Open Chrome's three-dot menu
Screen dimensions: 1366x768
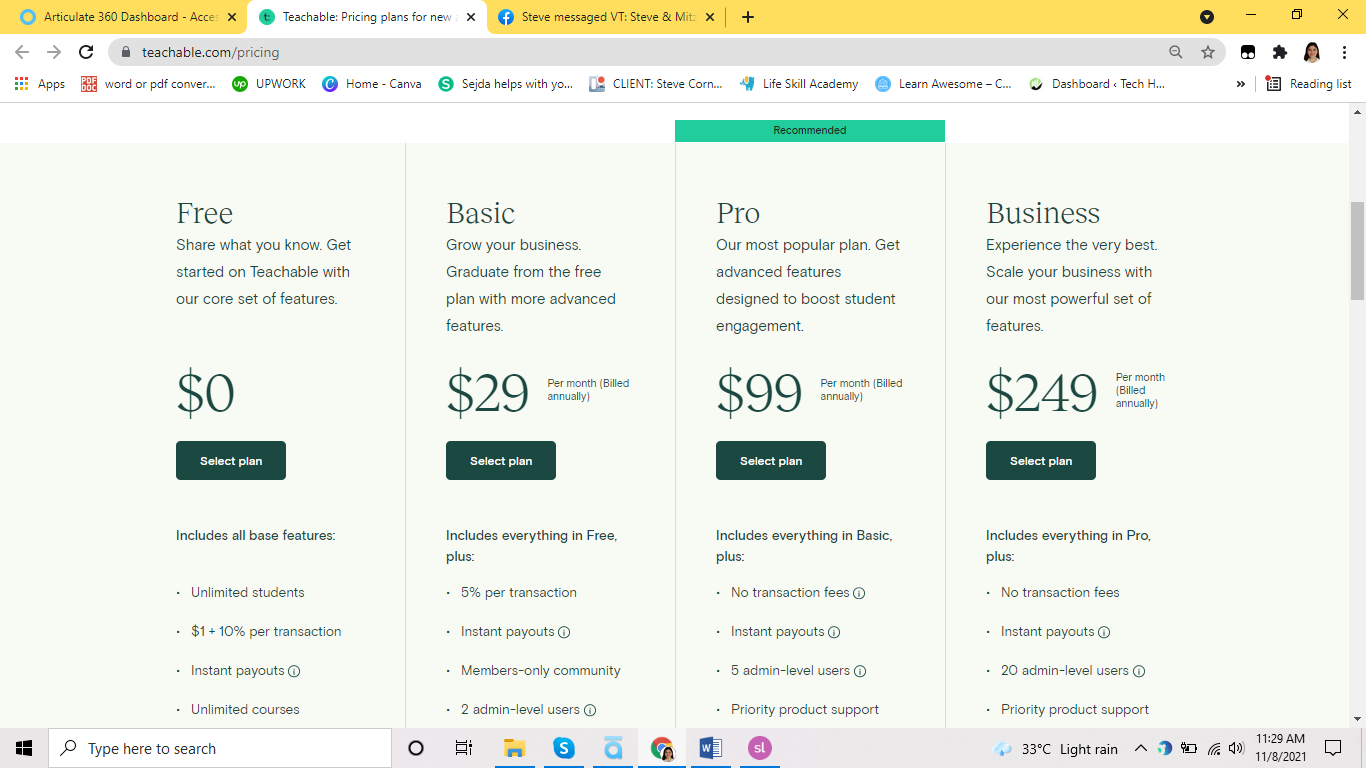[x=1344, y=52]
